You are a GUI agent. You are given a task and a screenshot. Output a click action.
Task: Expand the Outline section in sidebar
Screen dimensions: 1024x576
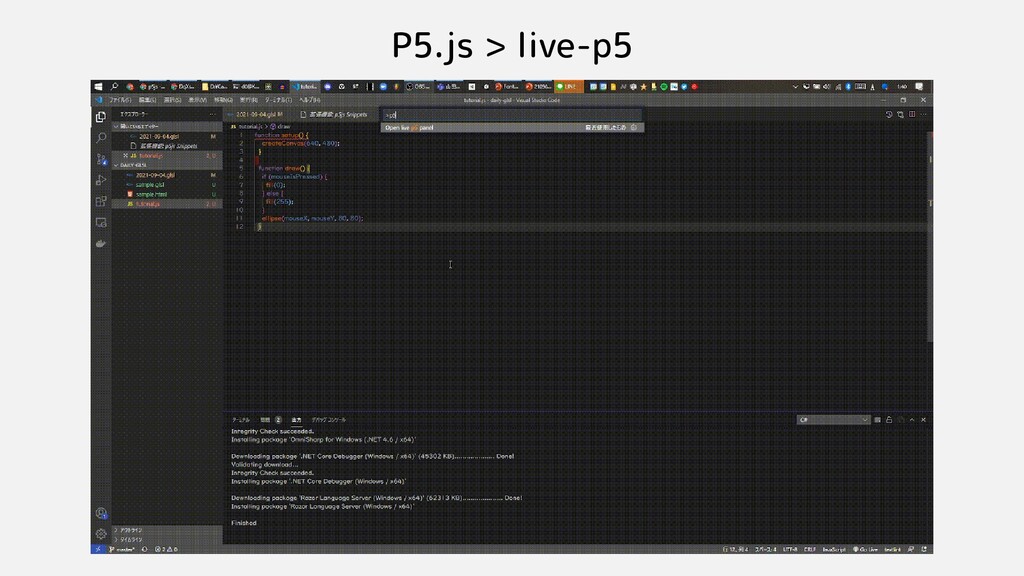[x=167, y=530]
